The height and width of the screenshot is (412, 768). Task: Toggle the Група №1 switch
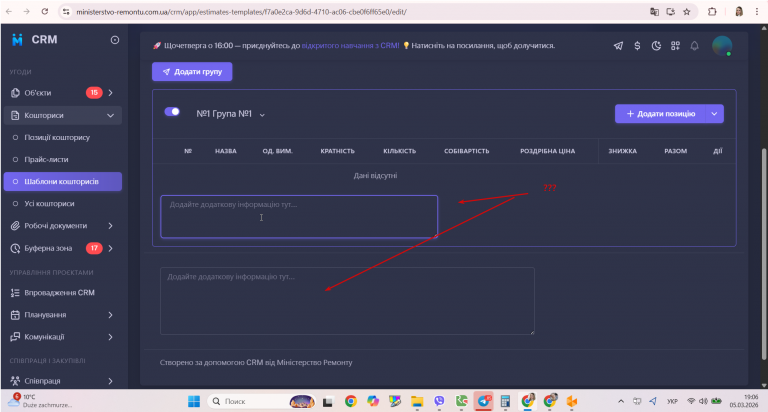pyautogui.click(x=172, y=112)
